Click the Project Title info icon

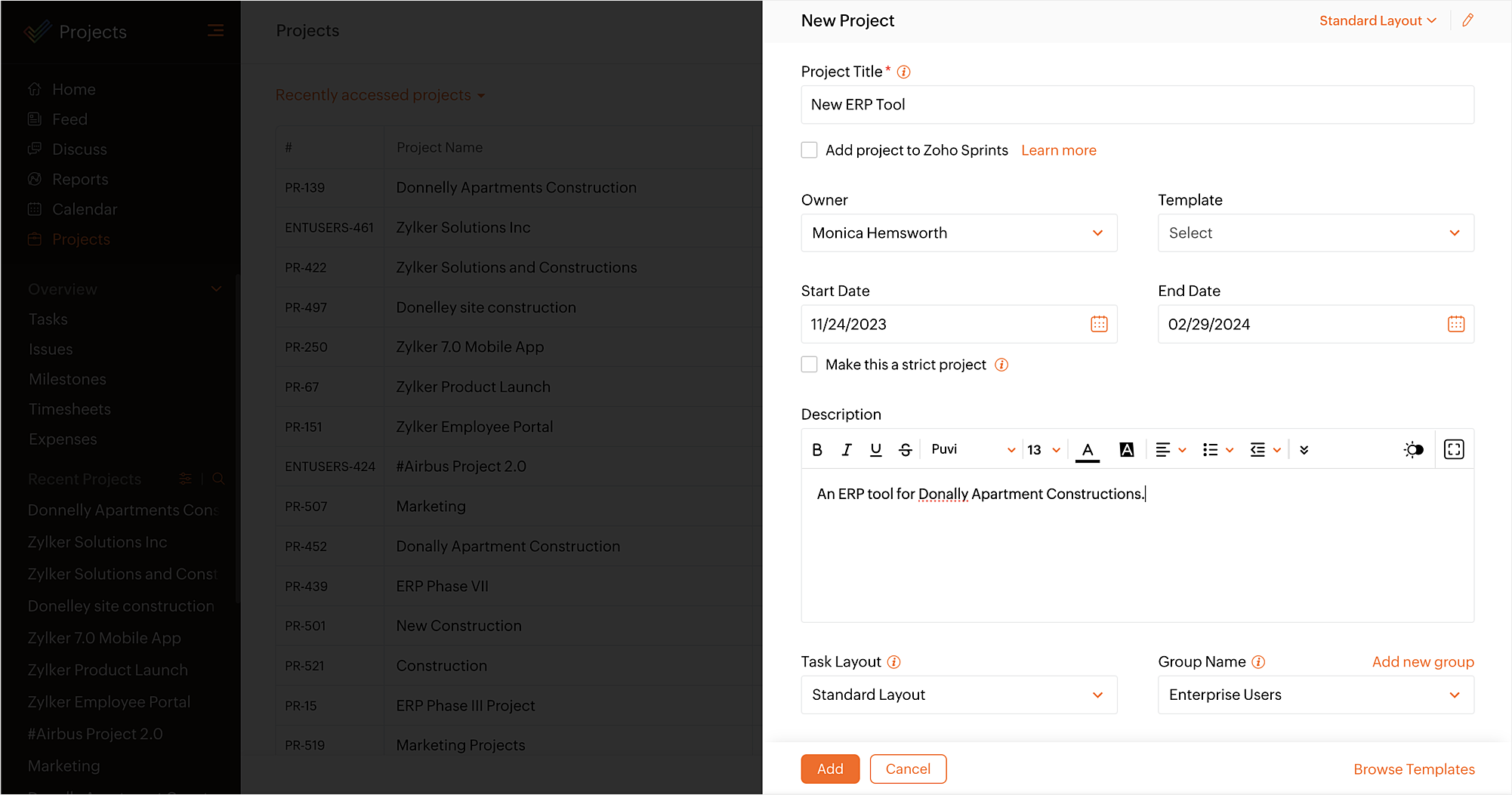click(903, 72)
